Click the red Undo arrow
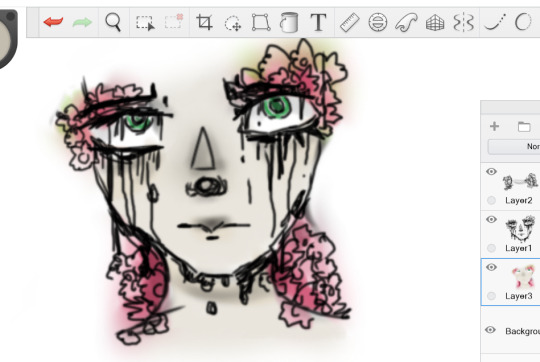The width and height of the screenshot is (540, 362). pos(53,22)
